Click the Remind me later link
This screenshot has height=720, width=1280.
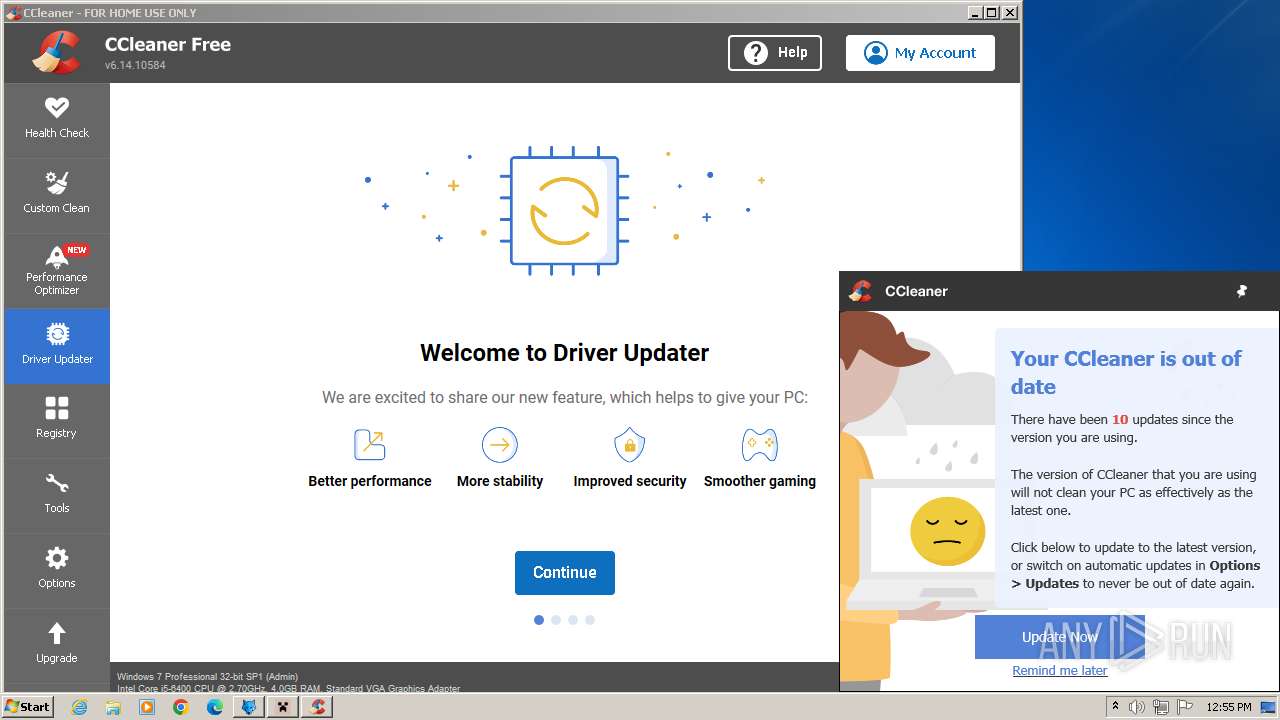tap(1060, 671)
